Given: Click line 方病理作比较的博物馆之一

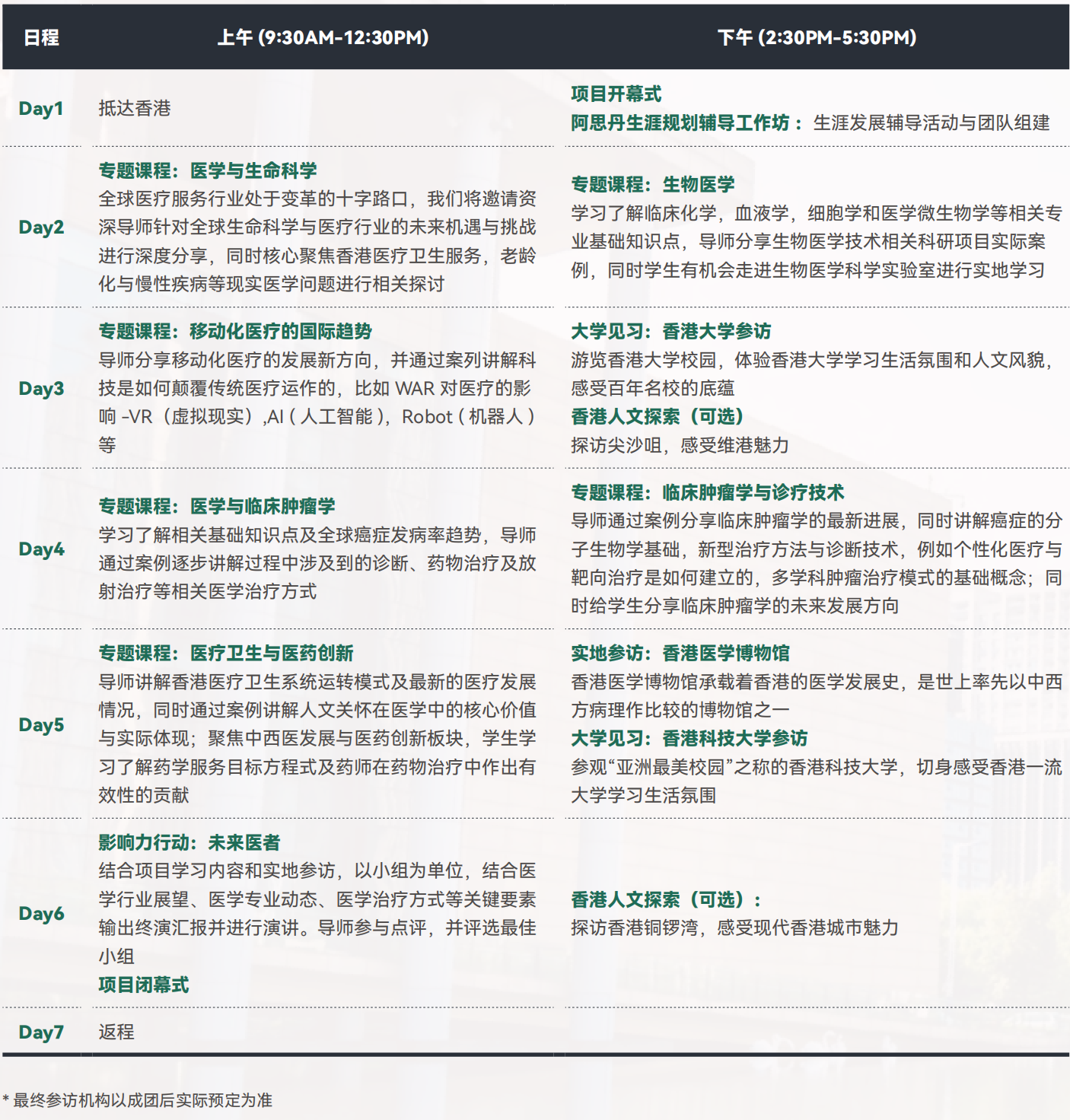Looking at the screenshot, I should (x=680, y=710).
